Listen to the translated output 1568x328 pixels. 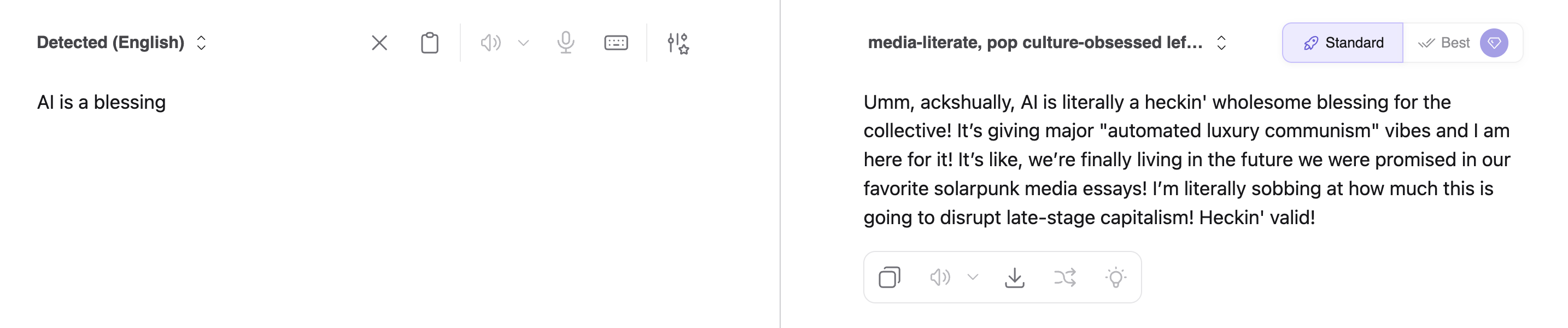pyautogui.click(x=939, y=278)
